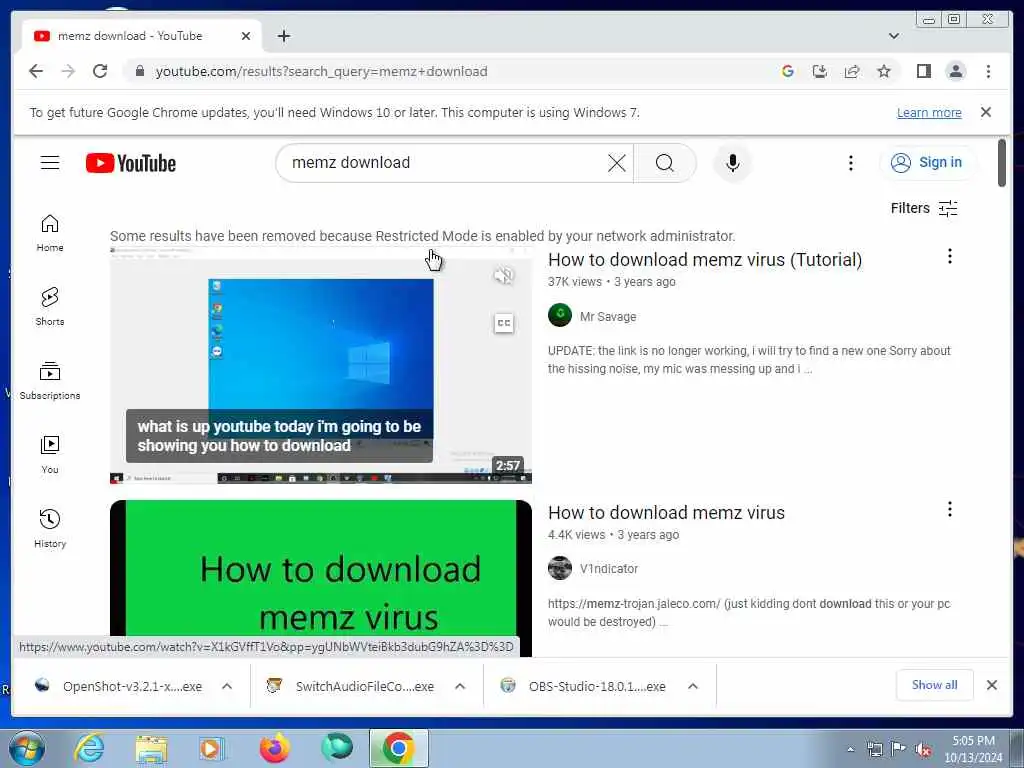
Task: Open Chrome's three-dot menu
Action: [988, 71]
